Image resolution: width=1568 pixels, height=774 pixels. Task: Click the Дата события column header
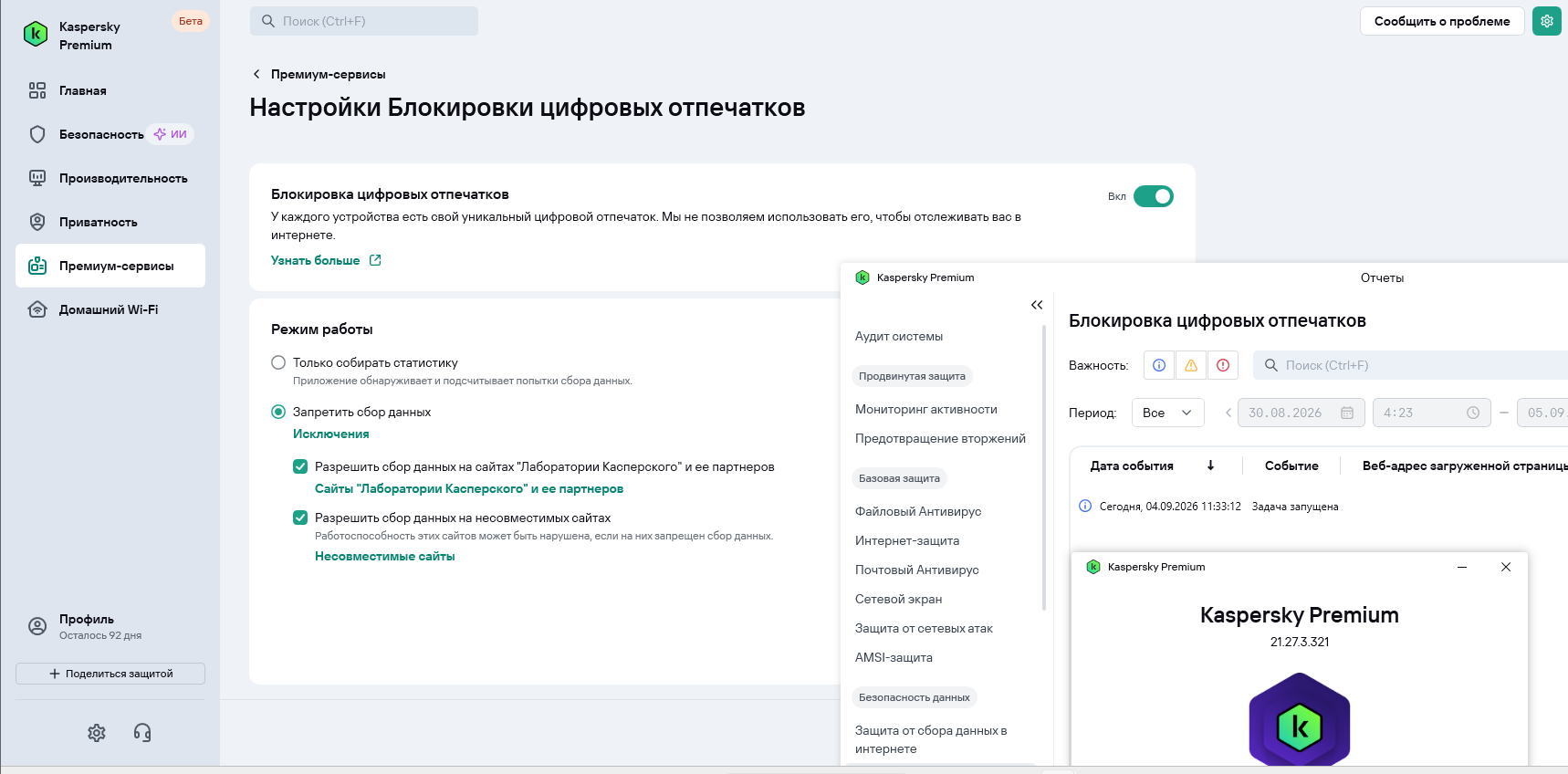point(1132,465)
